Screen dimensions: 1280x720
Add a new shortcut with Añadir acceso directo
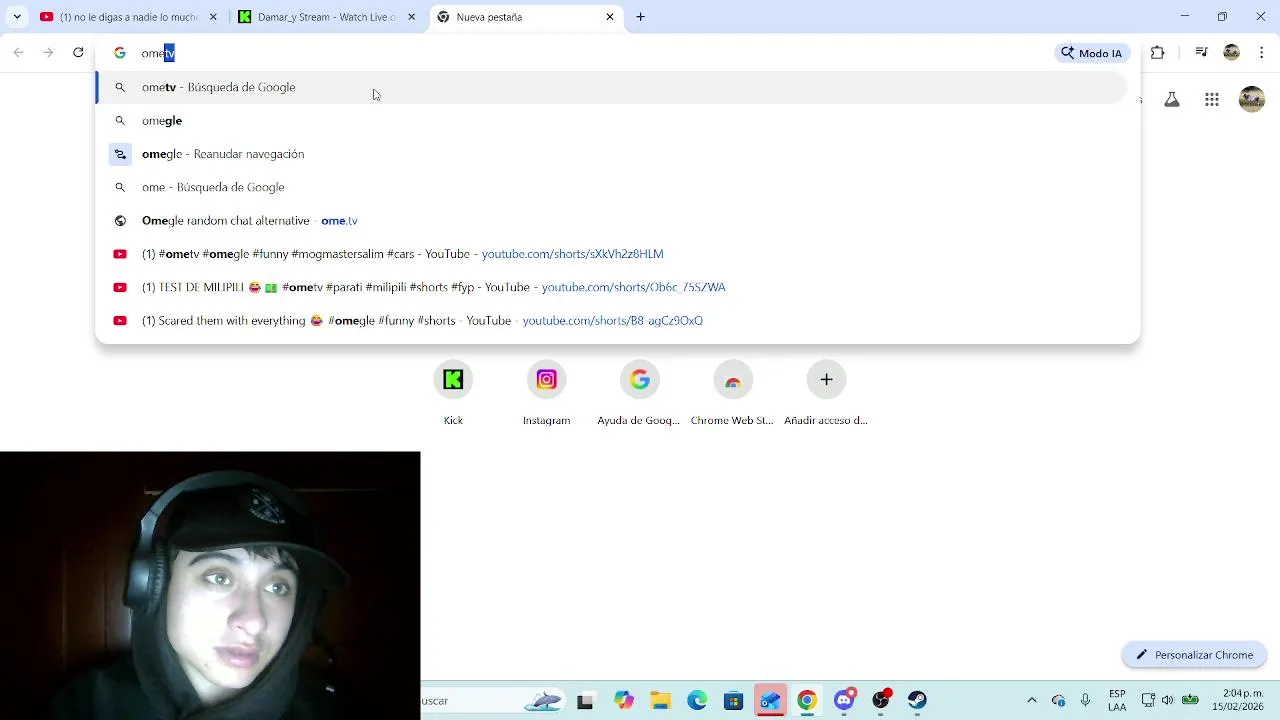pos(826,394)
